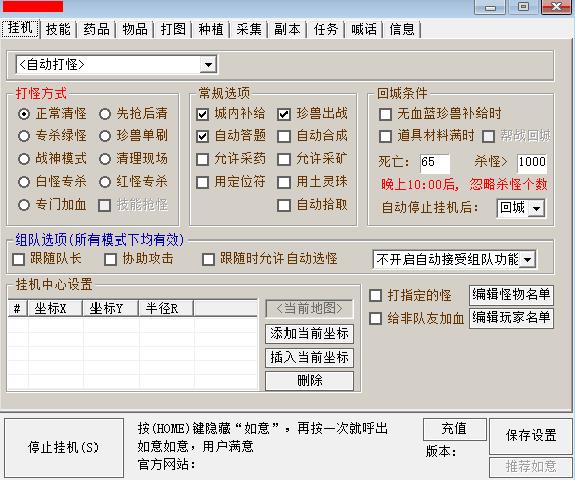Image resolution: width=575 pixels, height=480 pixels.
Task: Click the 坐标X column header
Action: point(55,308)
